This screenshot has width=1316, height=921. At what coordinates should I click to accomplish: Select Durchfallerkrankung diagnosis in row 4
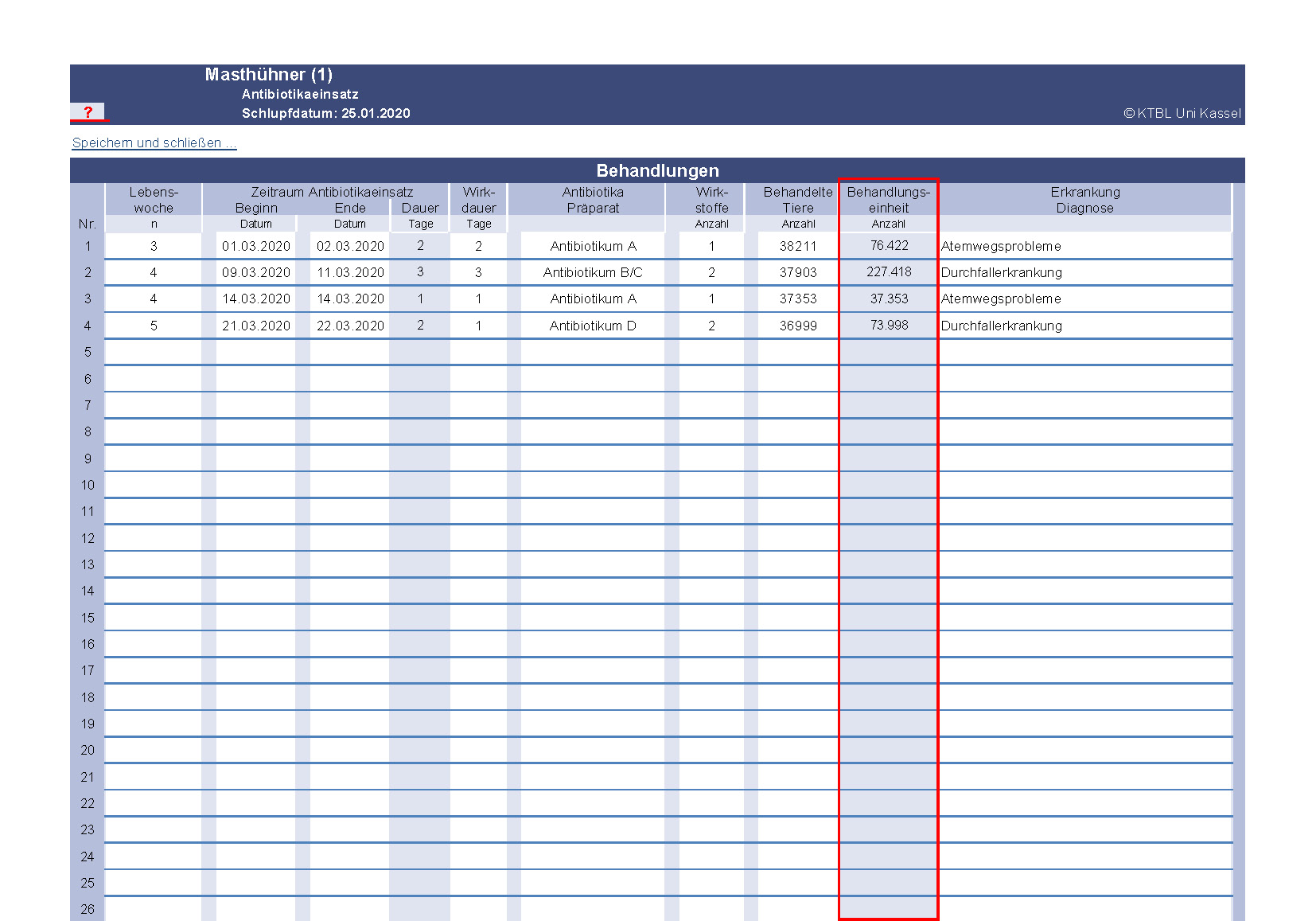click(x=1001, y=326)
